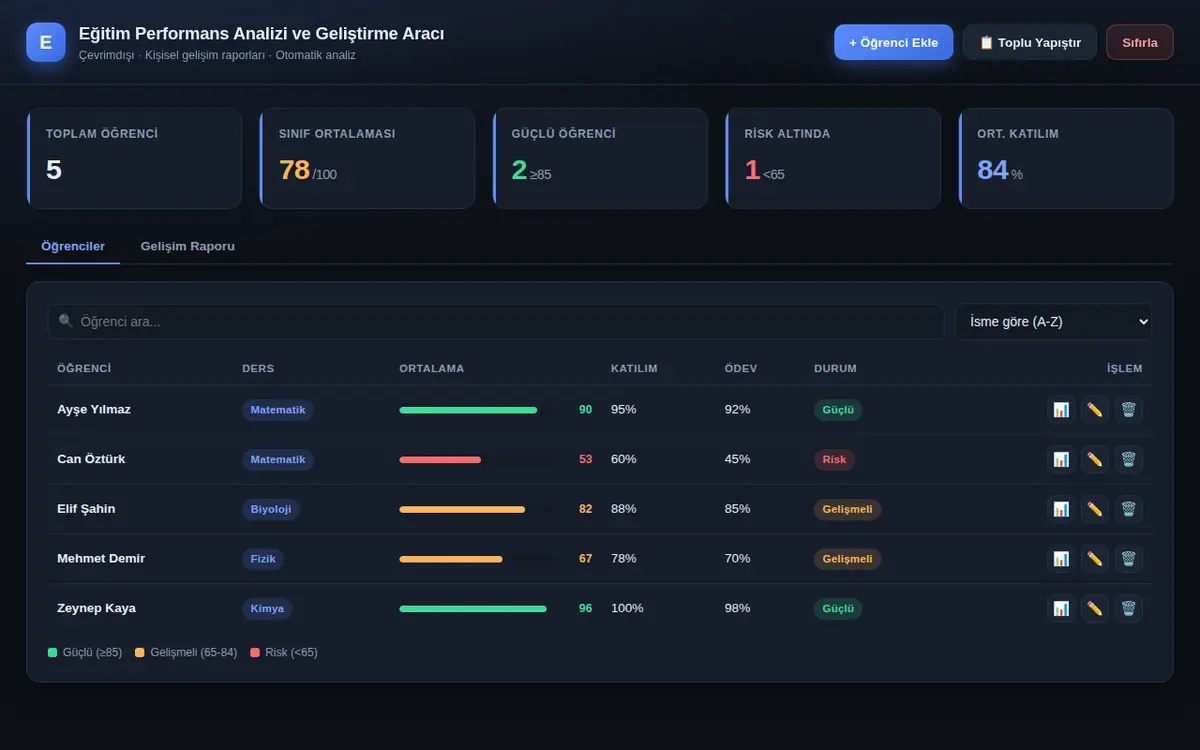The image size is (1200, 750).
Task: Switch to the Öğrenciler tab
Action: pyautogui.click(x=73, y=246)
